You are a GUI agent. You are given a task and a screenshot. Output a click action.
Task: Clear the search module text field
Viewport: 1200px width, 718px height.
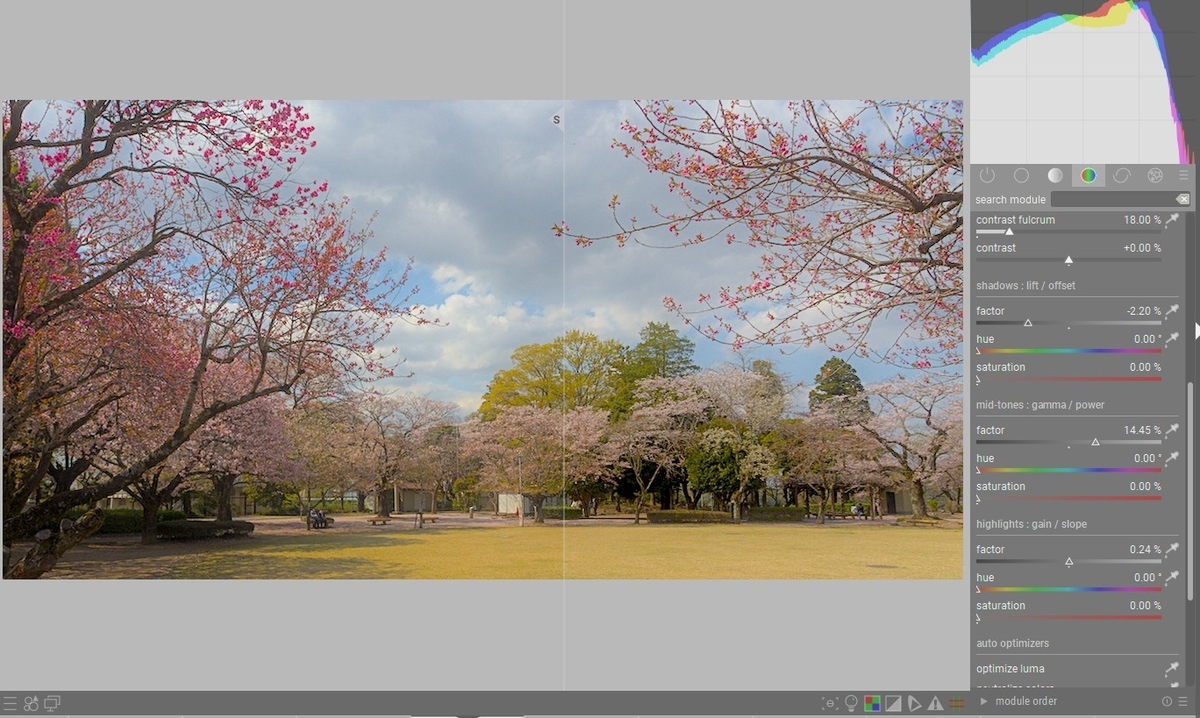click(1183, 200)
